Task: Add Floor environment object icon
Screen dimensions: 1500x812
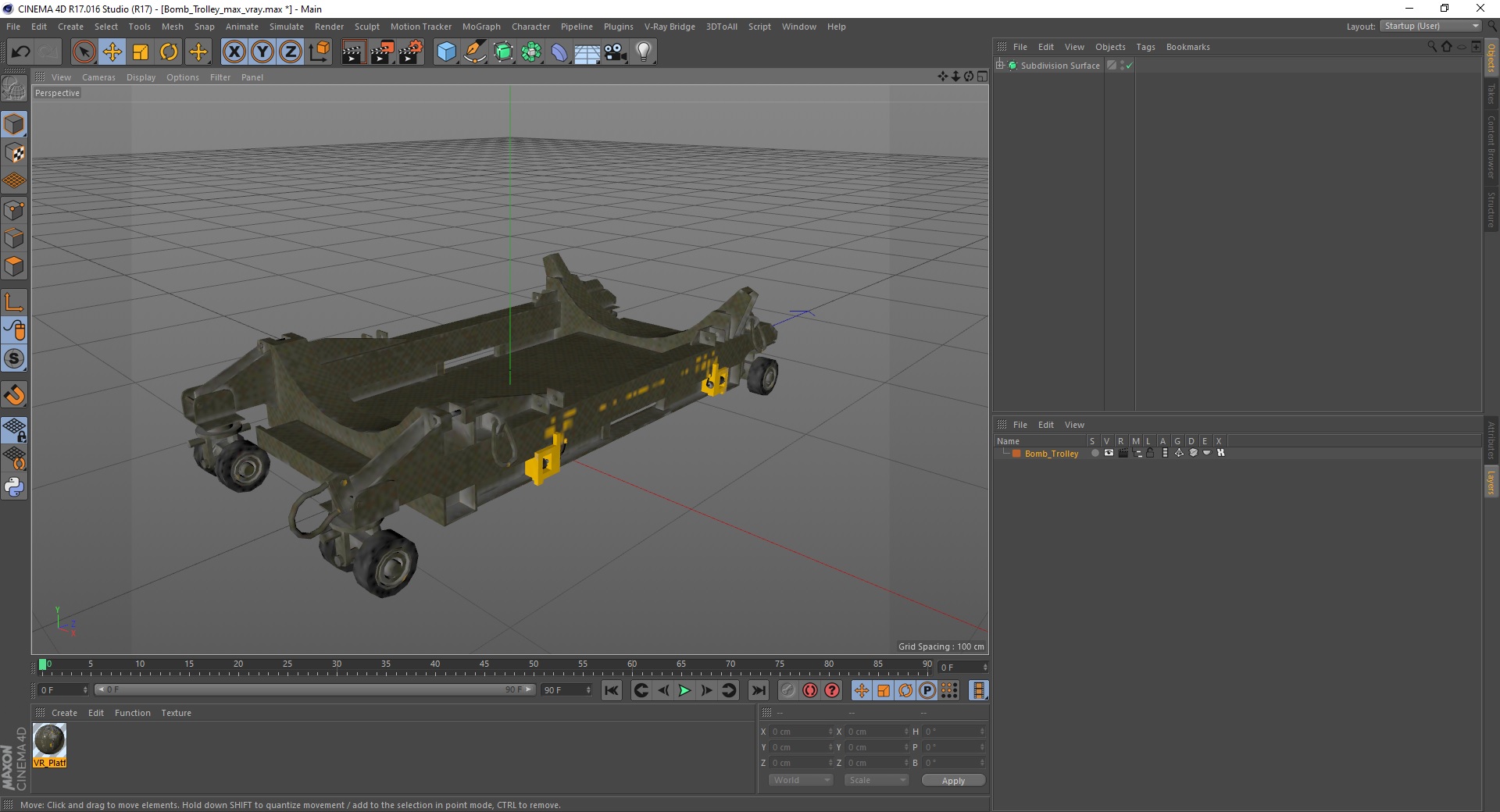Action: (587, 52)
